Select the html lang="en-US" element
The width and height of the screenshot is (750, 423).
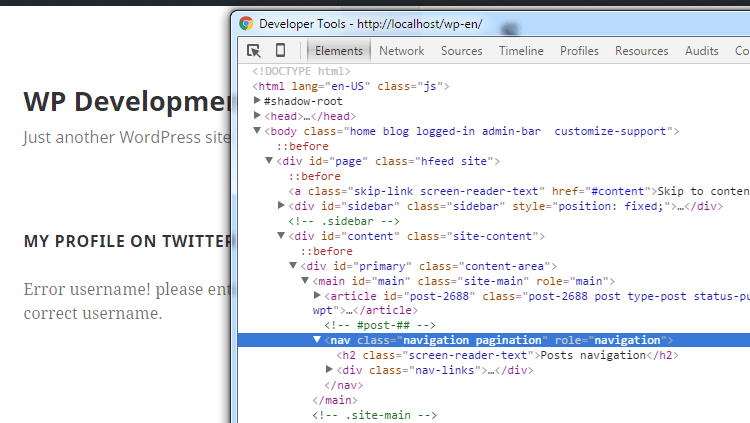click(351, 86)
